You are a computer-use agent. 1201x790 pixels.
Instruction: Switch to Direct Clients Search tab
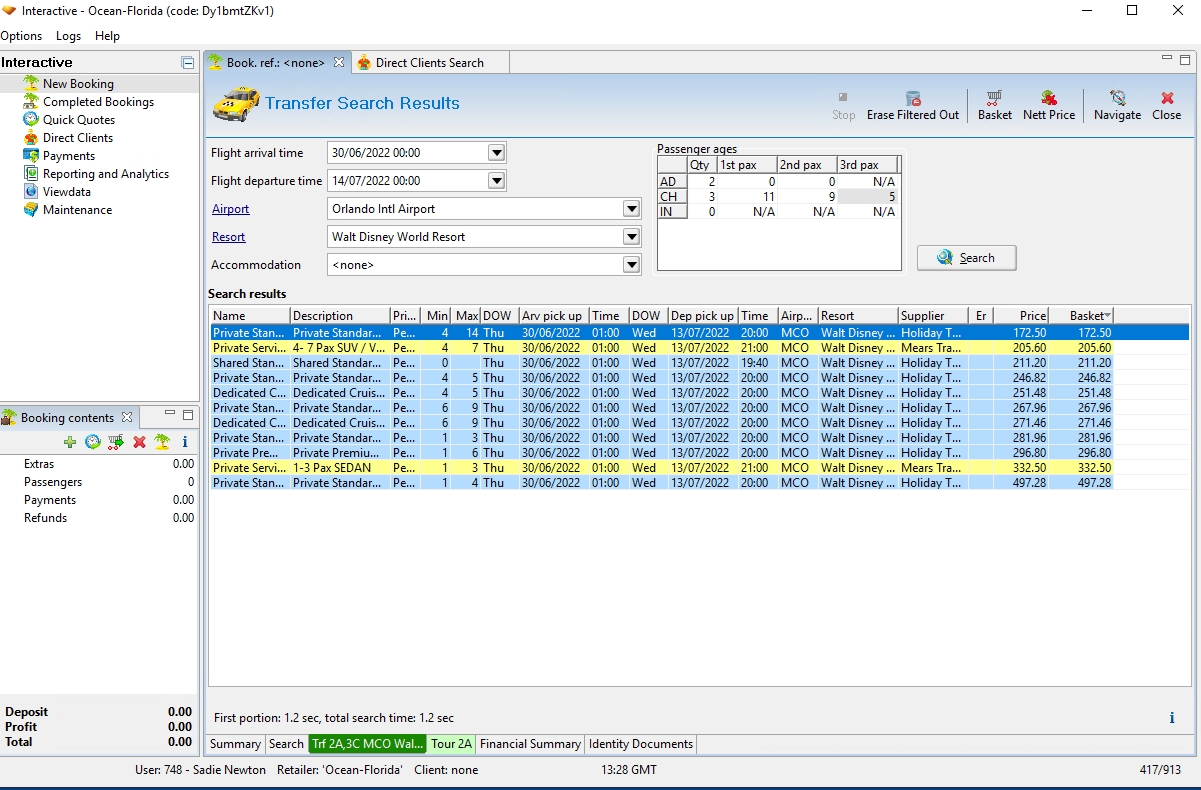(429, 63)
